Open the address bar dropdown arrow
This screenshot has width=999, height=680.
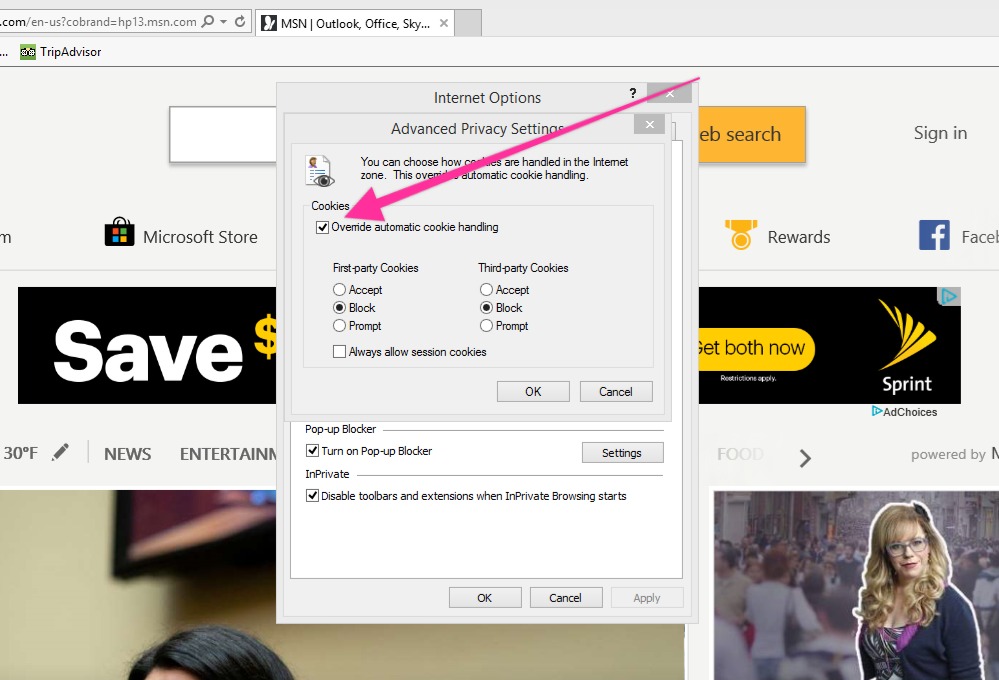pos(224,22)
